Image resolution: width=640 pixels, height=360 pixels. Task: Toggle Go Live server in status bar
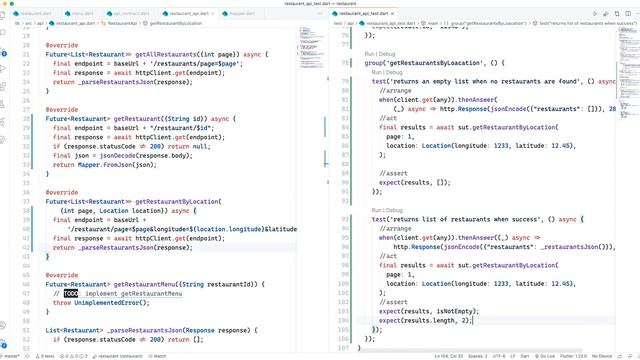(545, 356)
